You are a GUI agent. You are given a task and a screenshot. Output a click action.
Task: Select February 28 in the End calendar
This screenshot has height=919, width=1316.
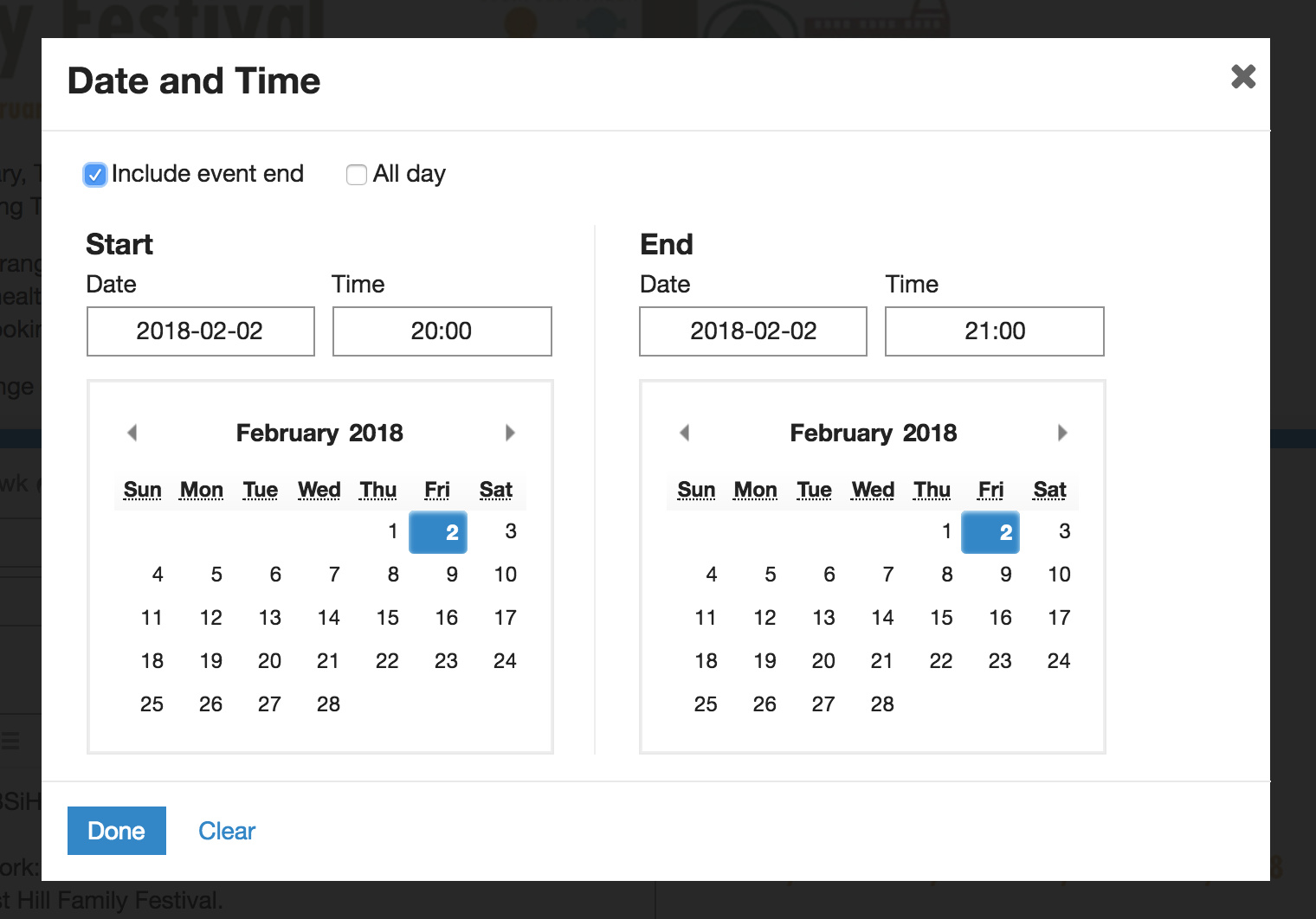point(882,704)
